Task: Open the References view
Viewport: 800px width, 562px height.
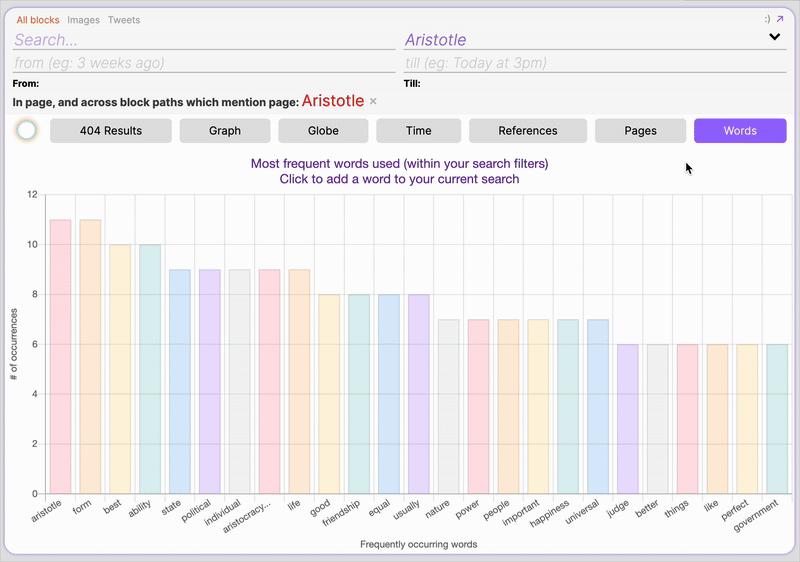Action: click(x=528, y=131)
